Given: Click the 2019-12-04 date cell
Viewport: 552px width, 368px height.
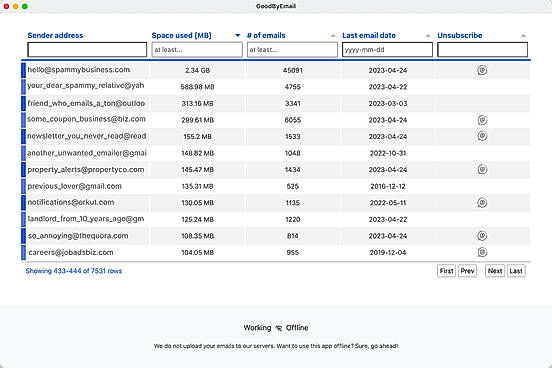Looking at the screenshot, I should 388,252.
